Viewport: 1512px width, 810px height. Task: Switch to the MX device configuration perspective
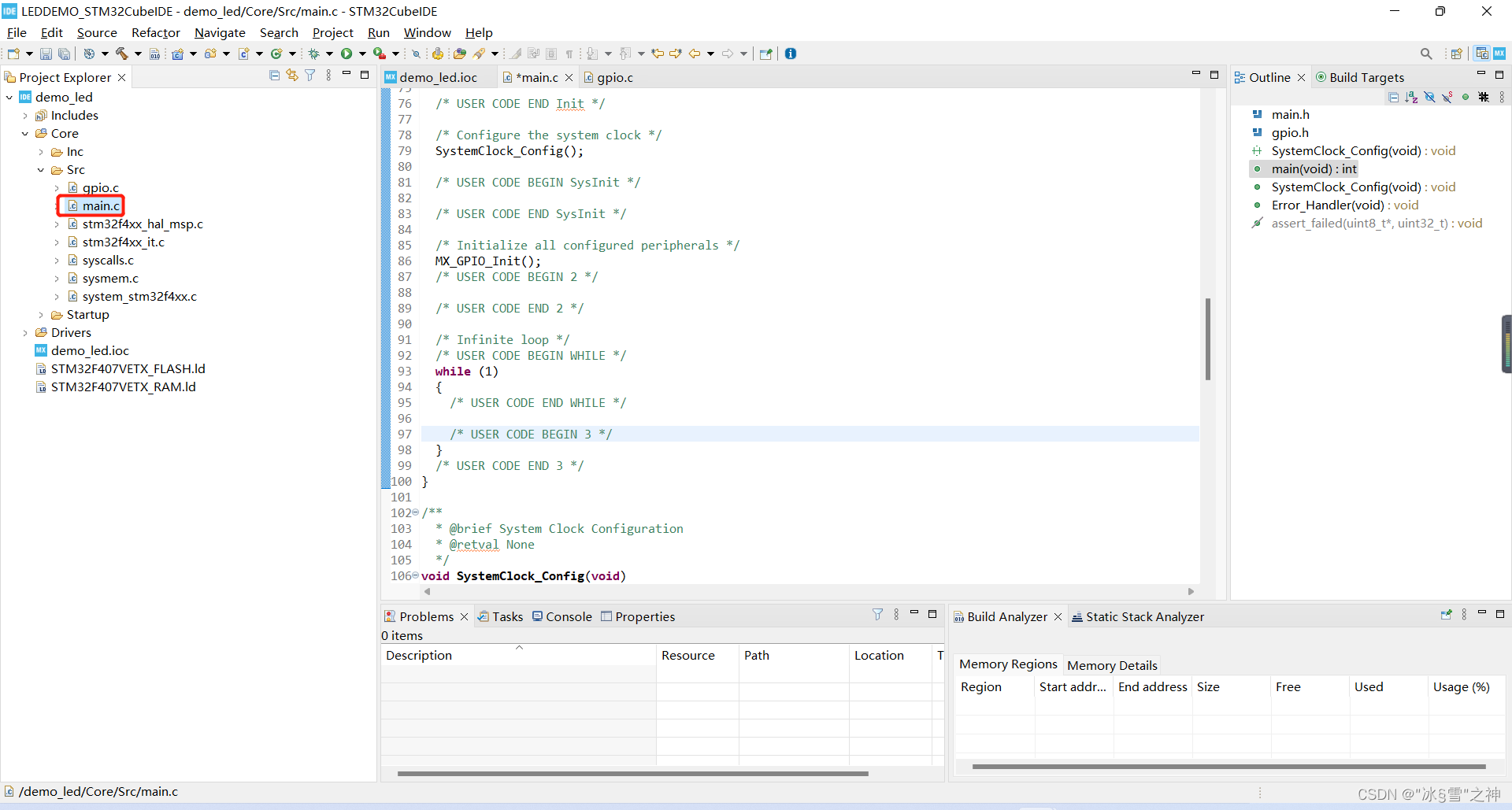[1499, 54]
